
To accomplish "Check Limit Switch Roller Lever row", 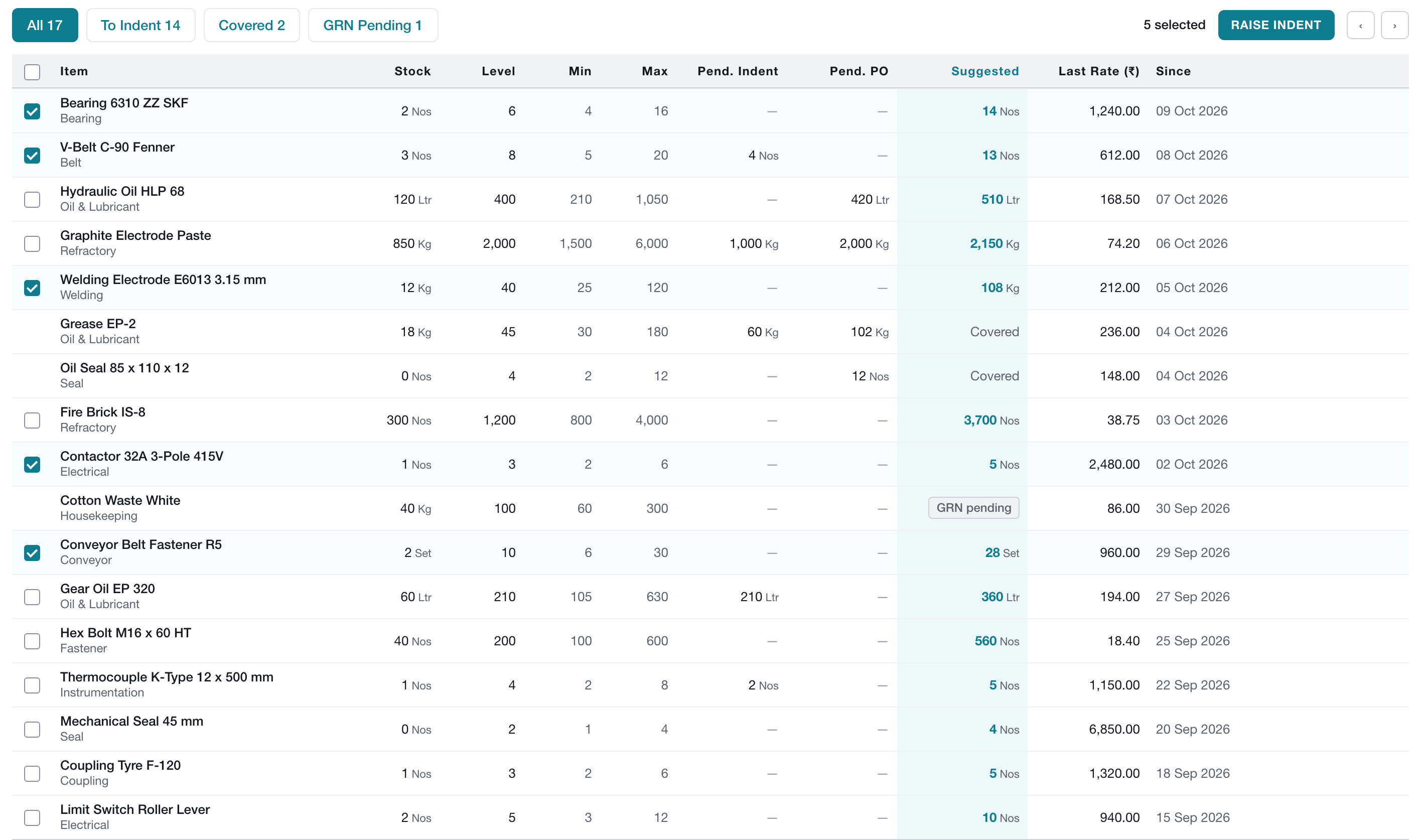I will pyautogui.click(x=32, y=817).
